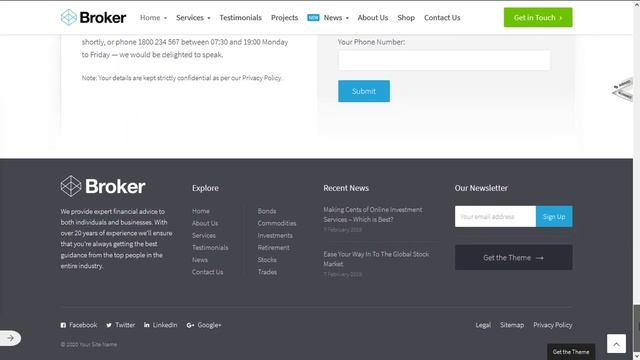Open footer Explore link News
Viewport: 640px width, 360px height.
[200, 260]
